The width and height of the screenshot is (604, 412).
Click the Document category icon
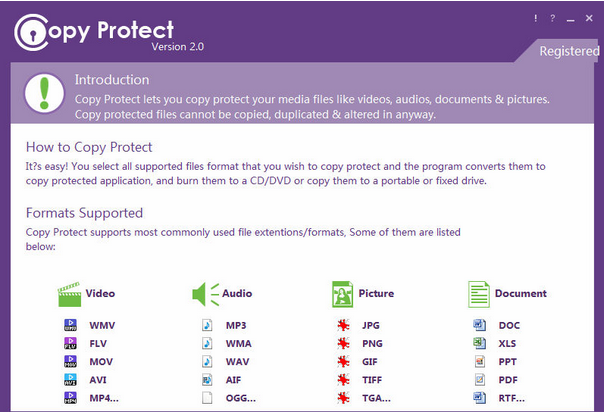tap(479, 294)
